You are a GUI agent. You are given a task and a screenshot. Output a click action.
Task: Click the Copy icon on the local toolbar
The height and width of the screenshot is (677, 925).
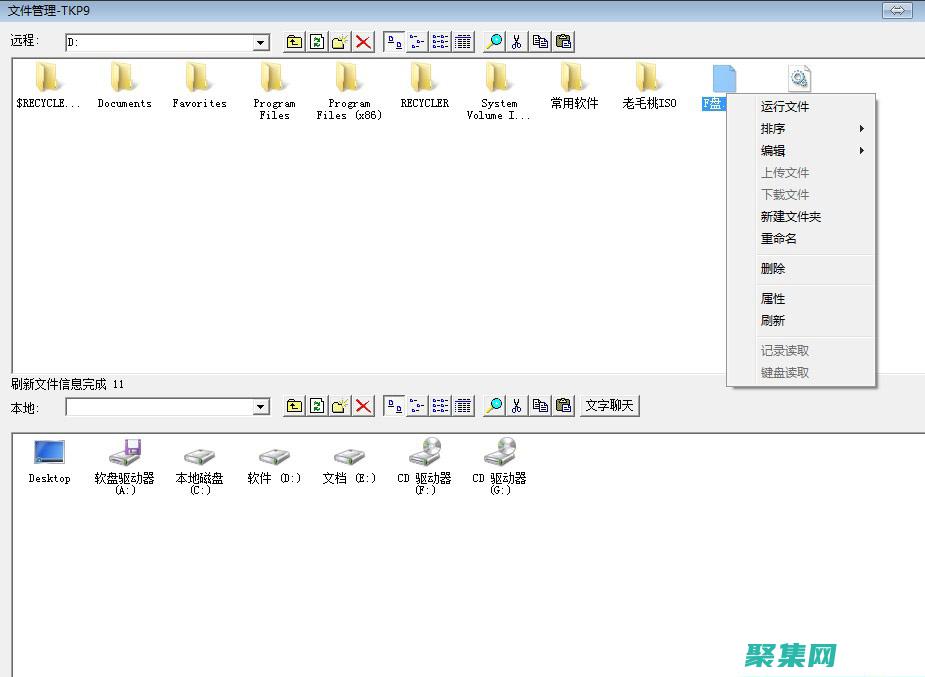540,405
